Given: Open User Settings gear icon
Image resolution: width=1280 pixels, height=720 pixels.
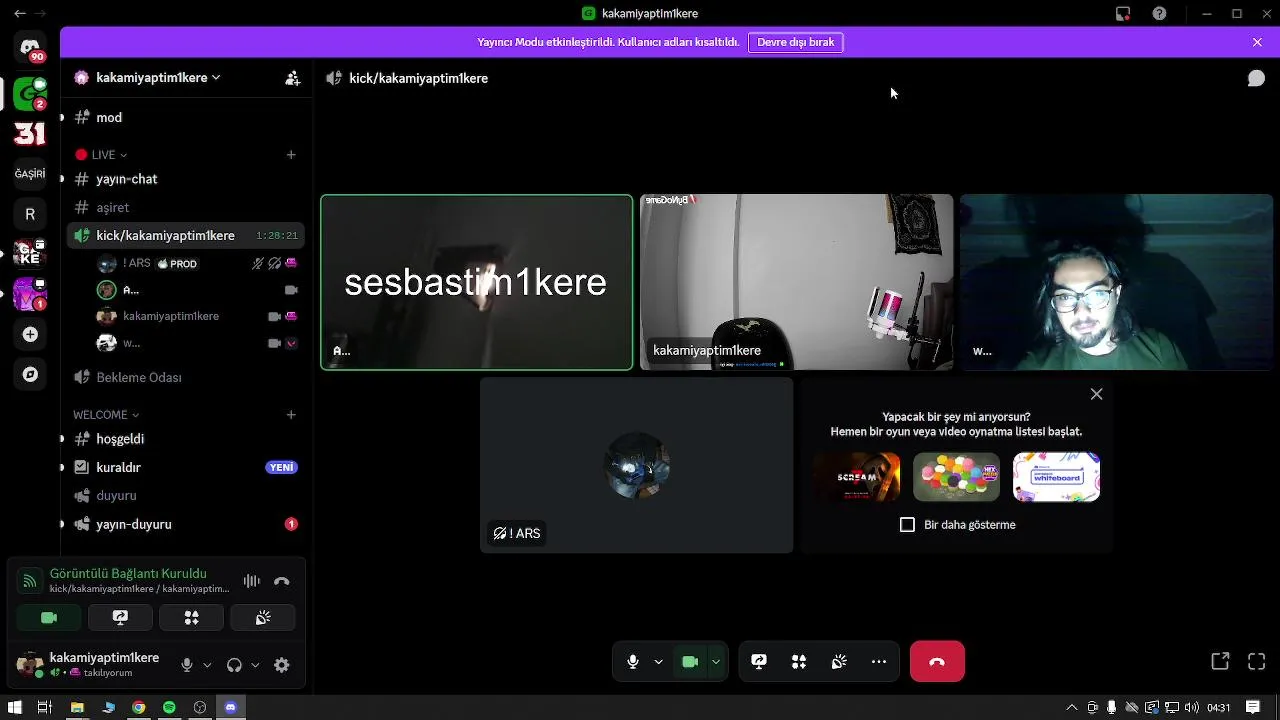Looking at the screenshot, I should click(282, 665).
